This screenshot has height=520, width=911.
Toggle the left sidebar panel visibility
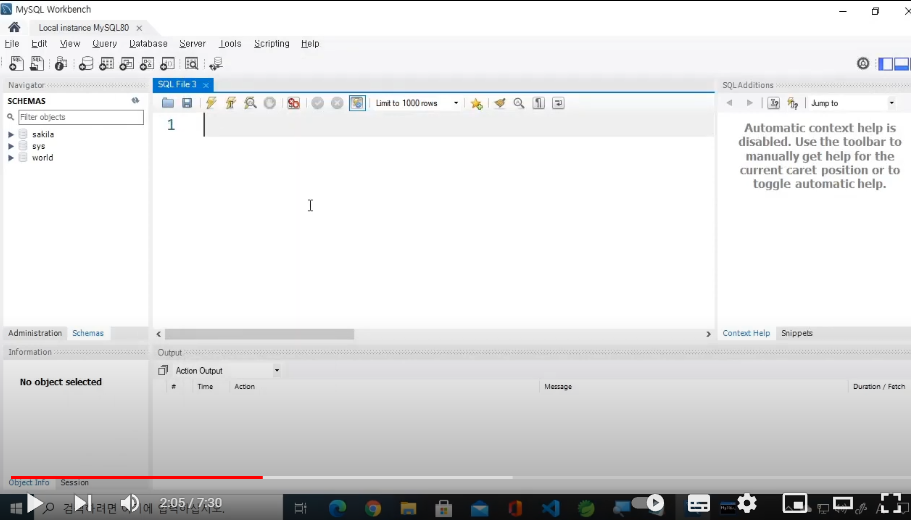885,63
